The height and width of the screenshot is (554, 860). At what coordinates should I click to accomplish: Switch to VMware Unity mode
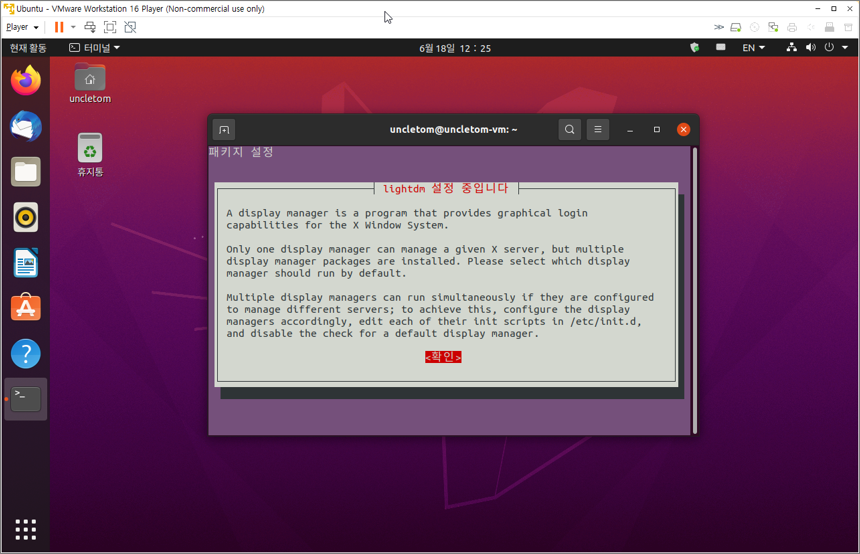click(130, 27)
